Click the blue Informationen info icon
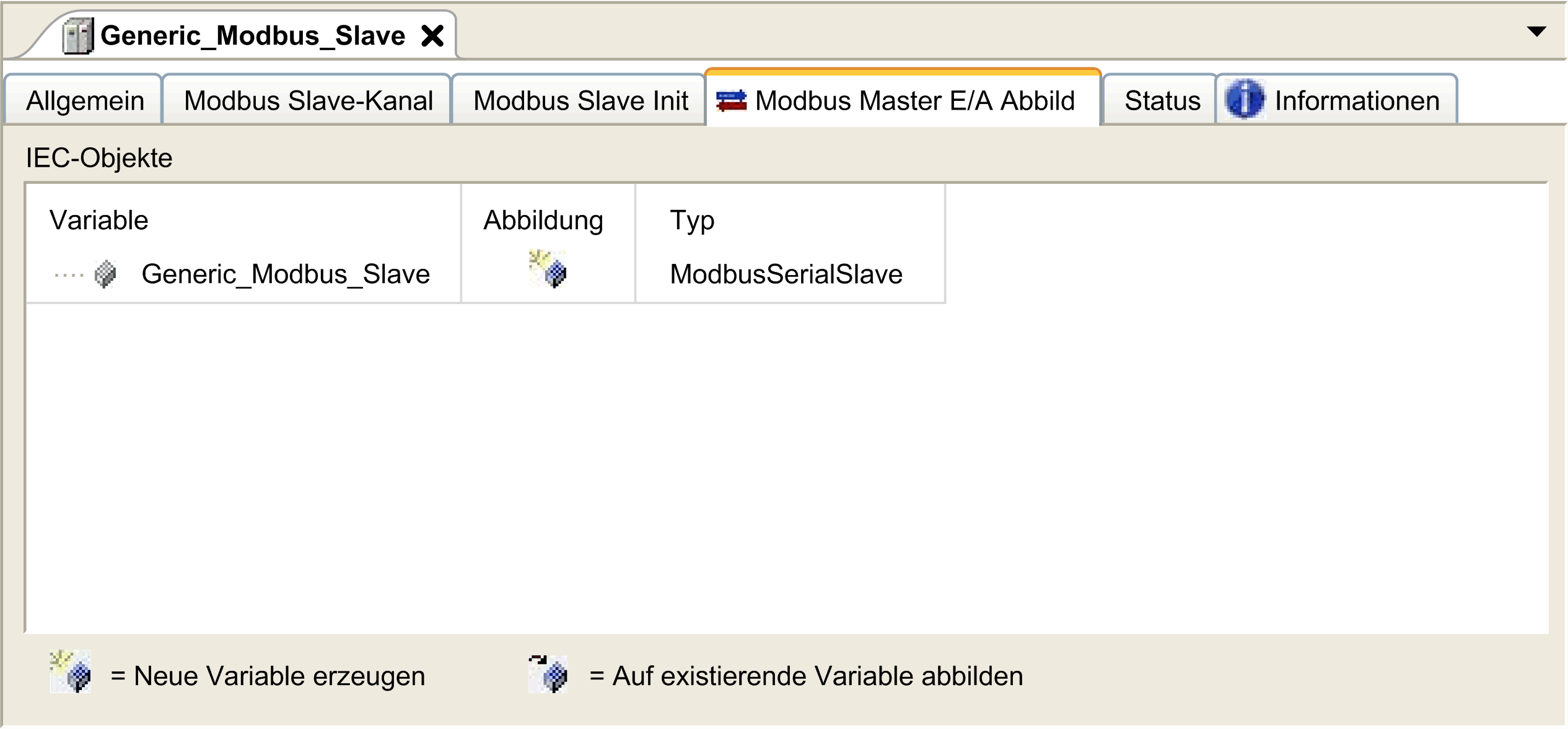This screenshot has width=1568, height=729. coord(1244,99)
